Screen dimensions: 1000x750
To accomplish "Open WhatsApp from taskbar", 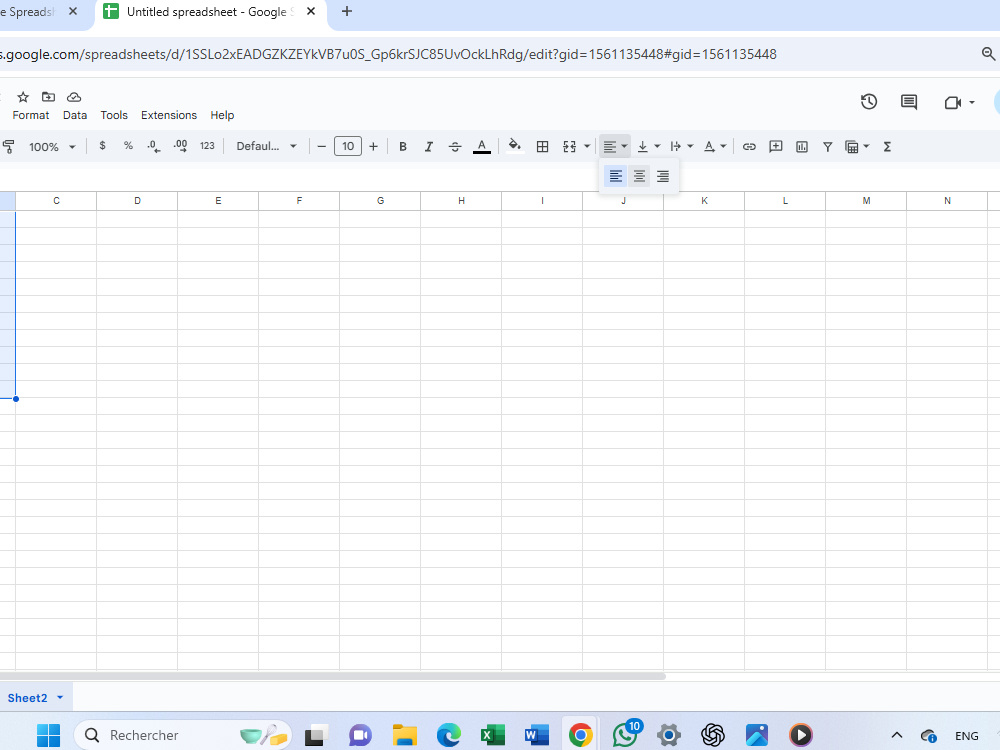I will pyautogui.click(x=626, y=734).
